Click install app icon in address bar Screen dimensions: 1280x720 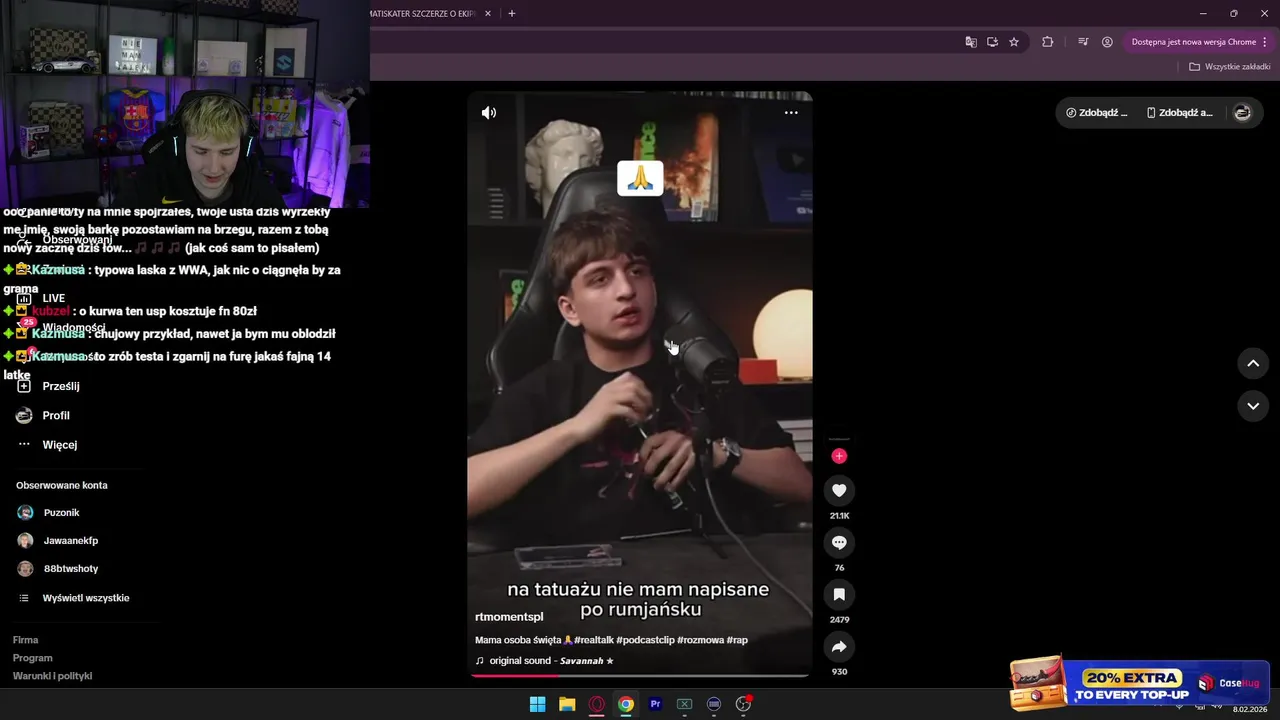[x=992, y=42]
